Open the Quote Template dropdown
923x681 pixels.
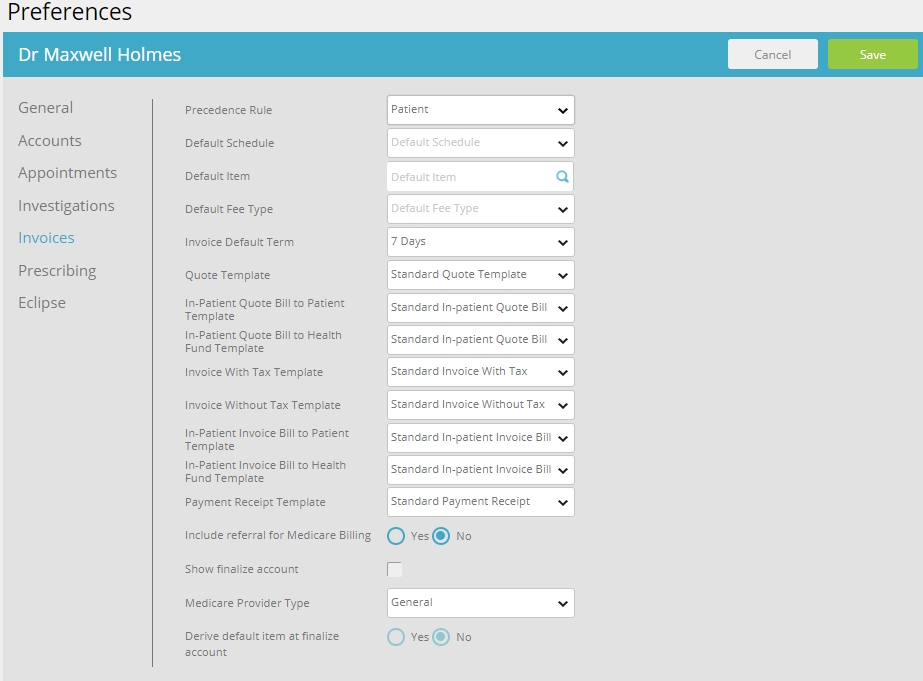(x=480, y=275)
